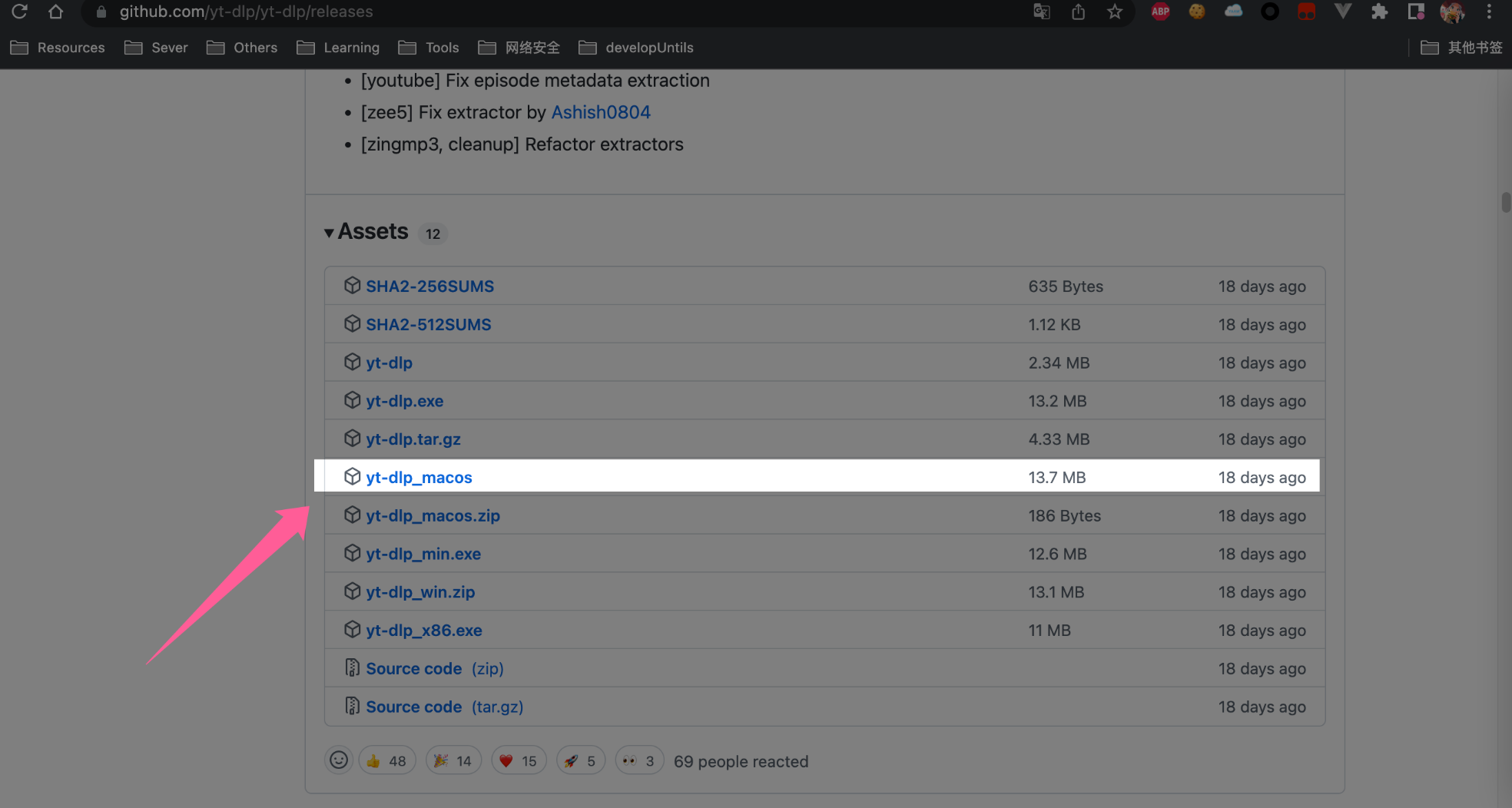The image size is (1512, 808).
Task: Toggle the eyes reaction with 3
Action: click(639, 760)
